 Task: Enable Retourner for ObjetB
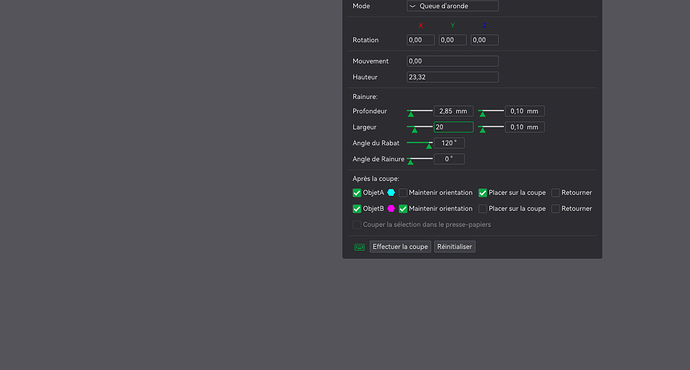coord(556,209)
